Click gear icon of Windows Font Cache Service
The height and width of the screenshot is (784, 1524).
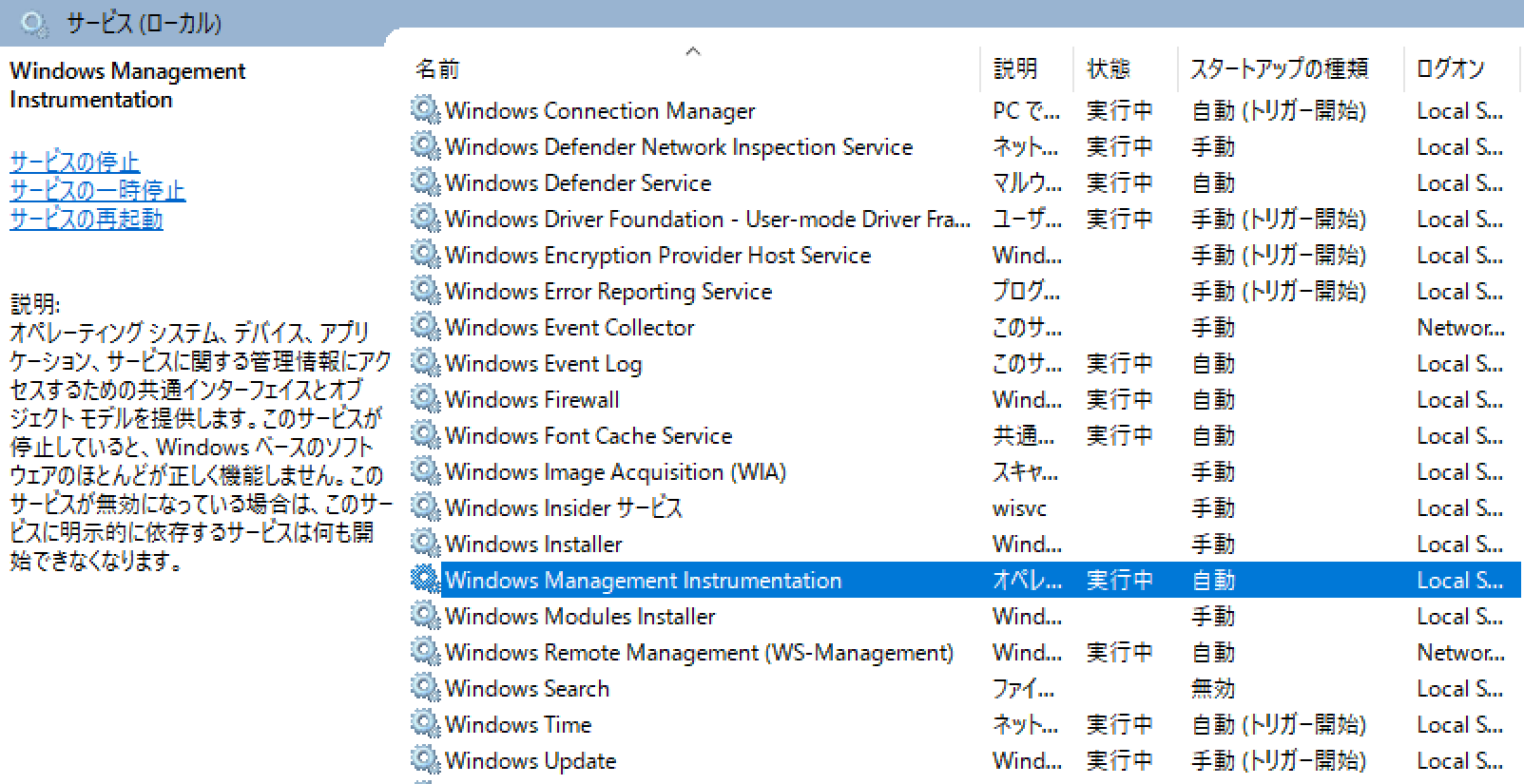click(x=425, y=435)
